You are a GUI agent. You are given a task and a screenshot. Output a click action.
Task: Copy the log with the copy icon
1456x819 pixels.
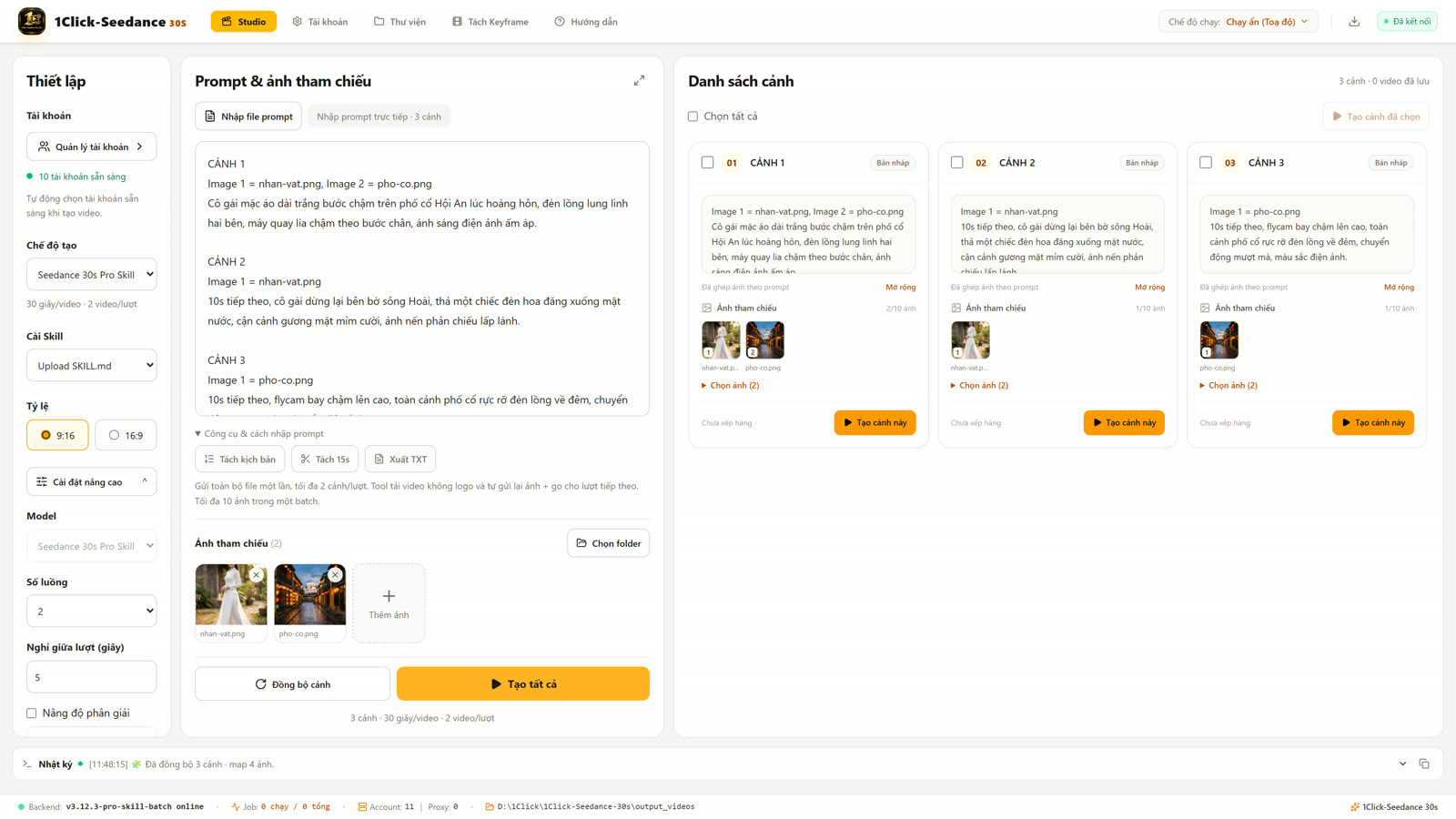[x=1424, y=764]
